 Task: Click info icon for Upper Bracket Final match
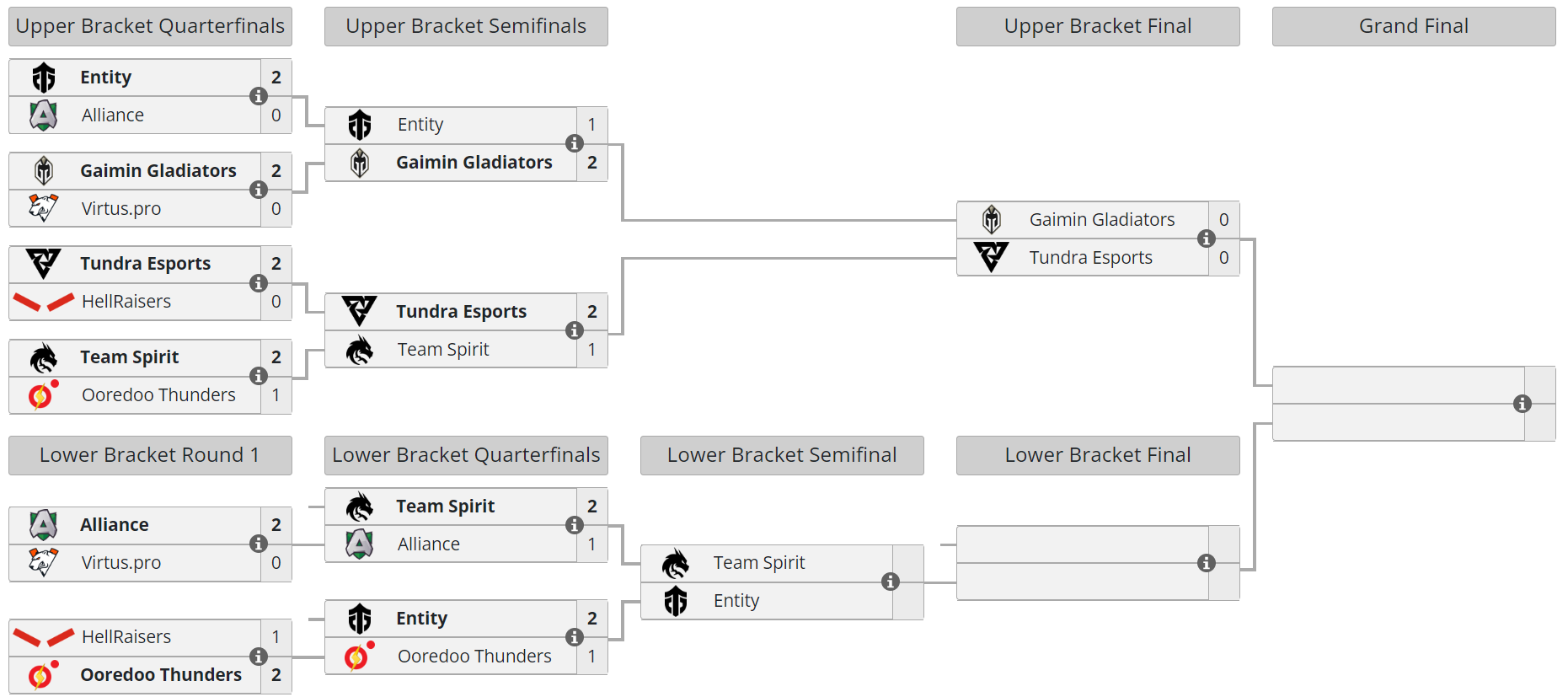click(1206, 239)
